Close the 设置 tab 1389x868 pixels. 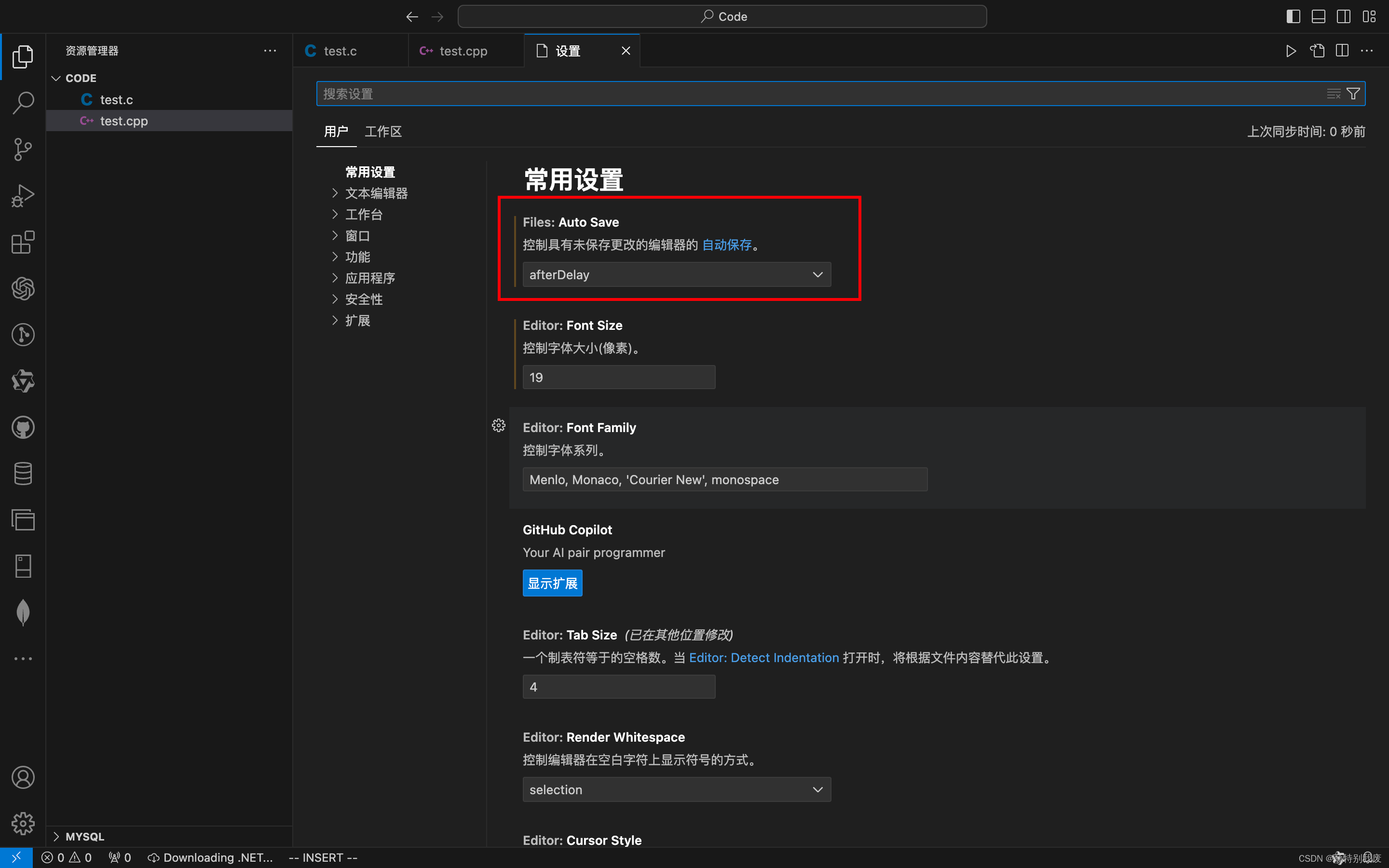pyautogui.click(x=626, y=51)
